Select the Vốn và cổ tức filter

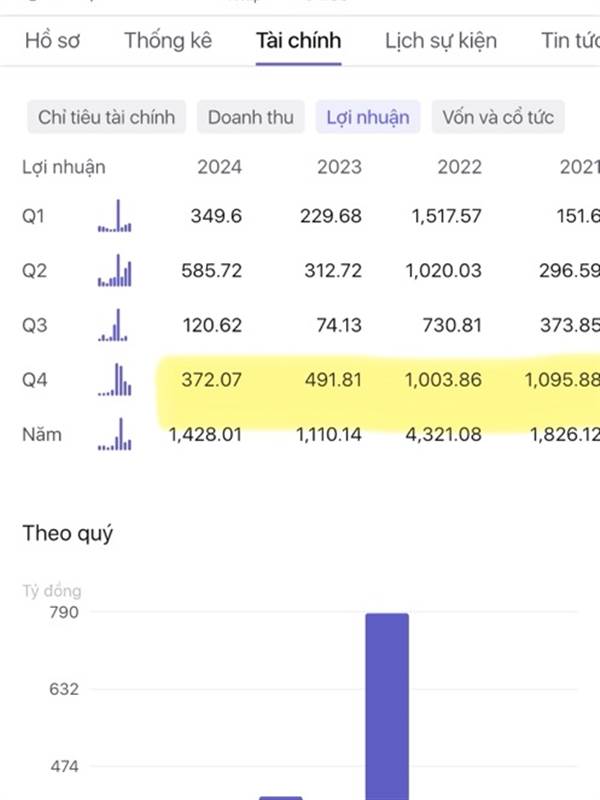click(498, 117)
